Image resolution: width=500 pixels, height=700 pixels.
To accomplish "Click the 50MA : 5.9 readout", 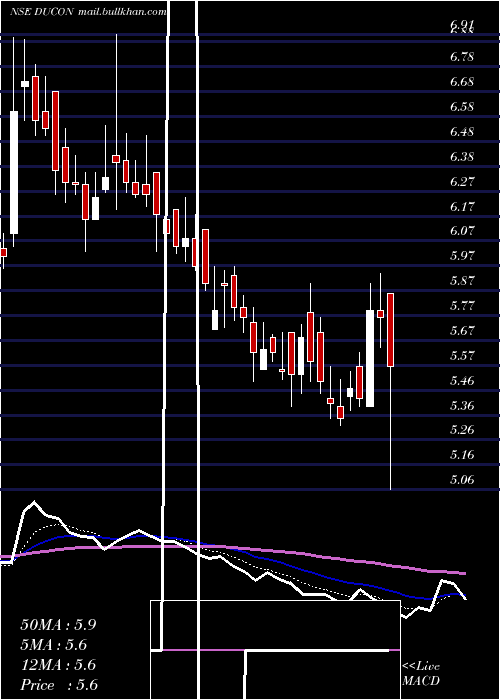I will click(x=58, y=625).
